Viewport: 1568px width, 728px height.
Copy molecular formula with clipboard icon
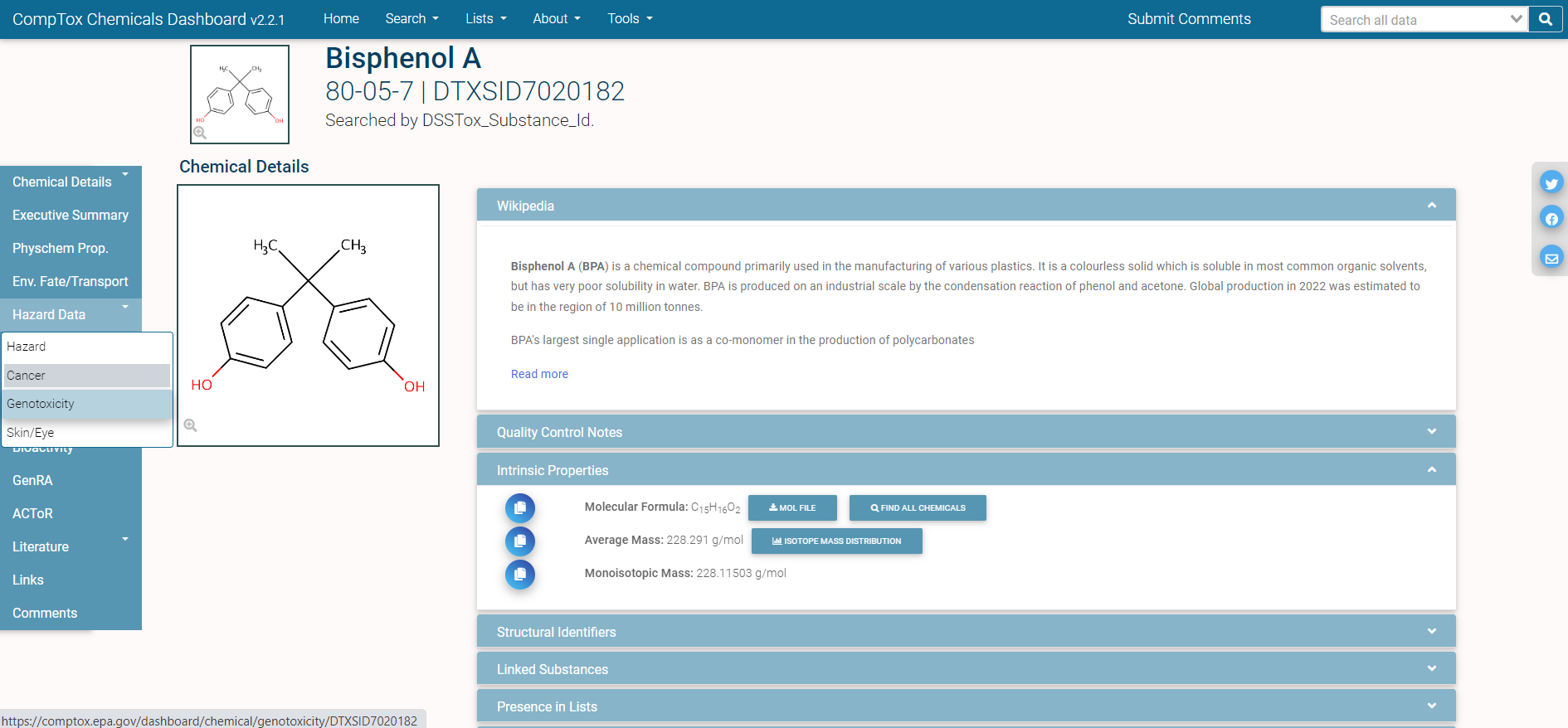pyautogui.click(x=520, y=508)
